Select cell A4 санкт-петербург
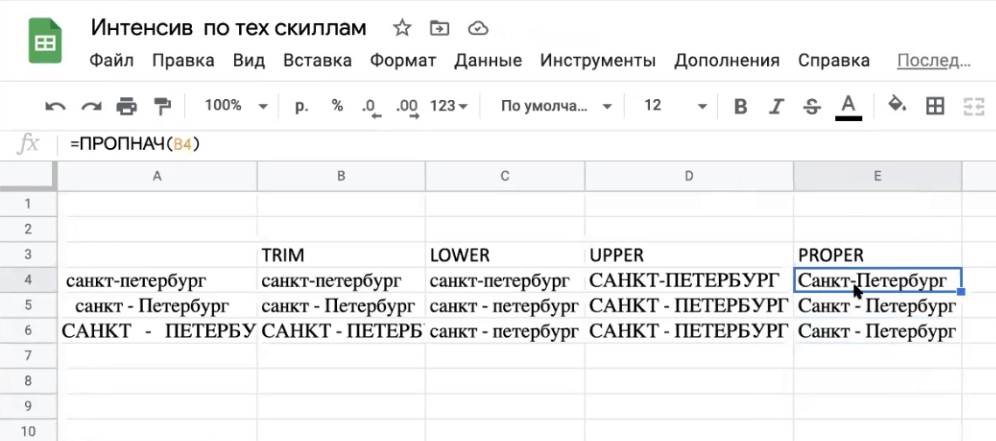This screenshot has width=996, height=441. coord(157,280)
